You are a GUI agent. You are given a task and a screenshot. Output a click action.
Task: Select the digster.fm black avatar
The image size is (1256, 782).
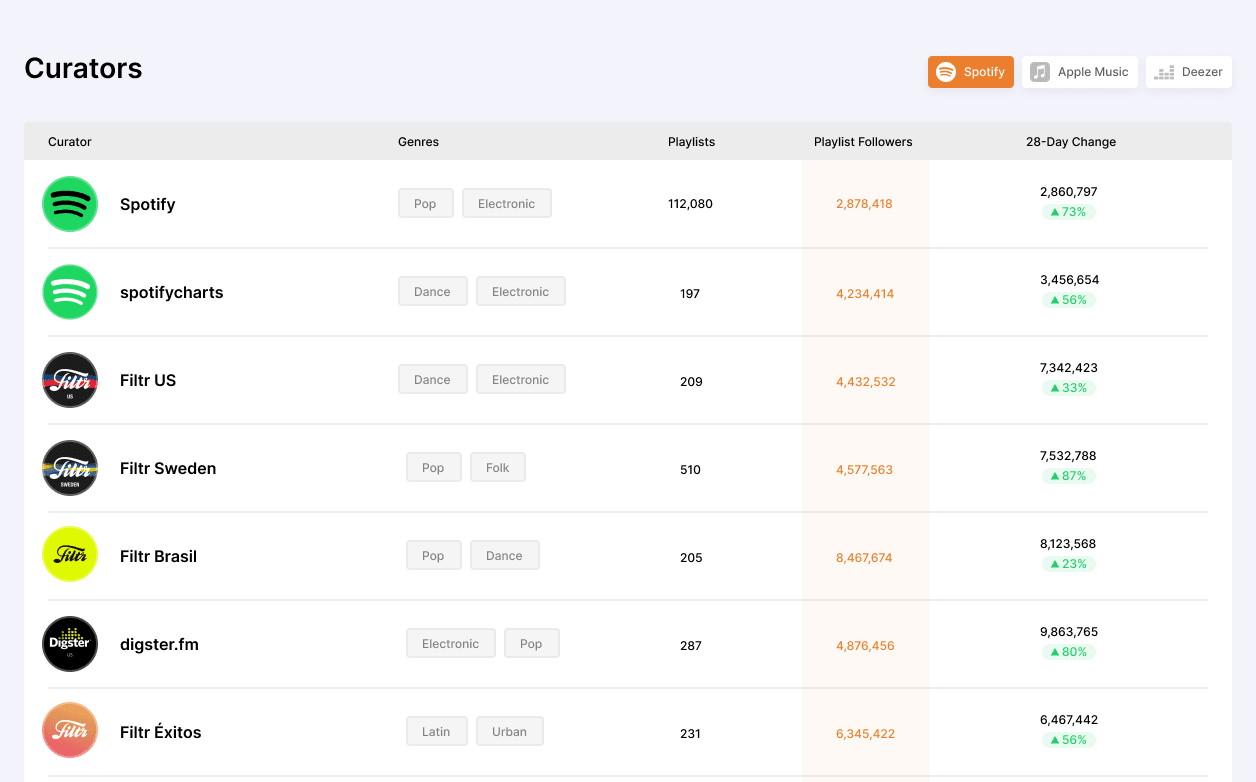point(70,644)
